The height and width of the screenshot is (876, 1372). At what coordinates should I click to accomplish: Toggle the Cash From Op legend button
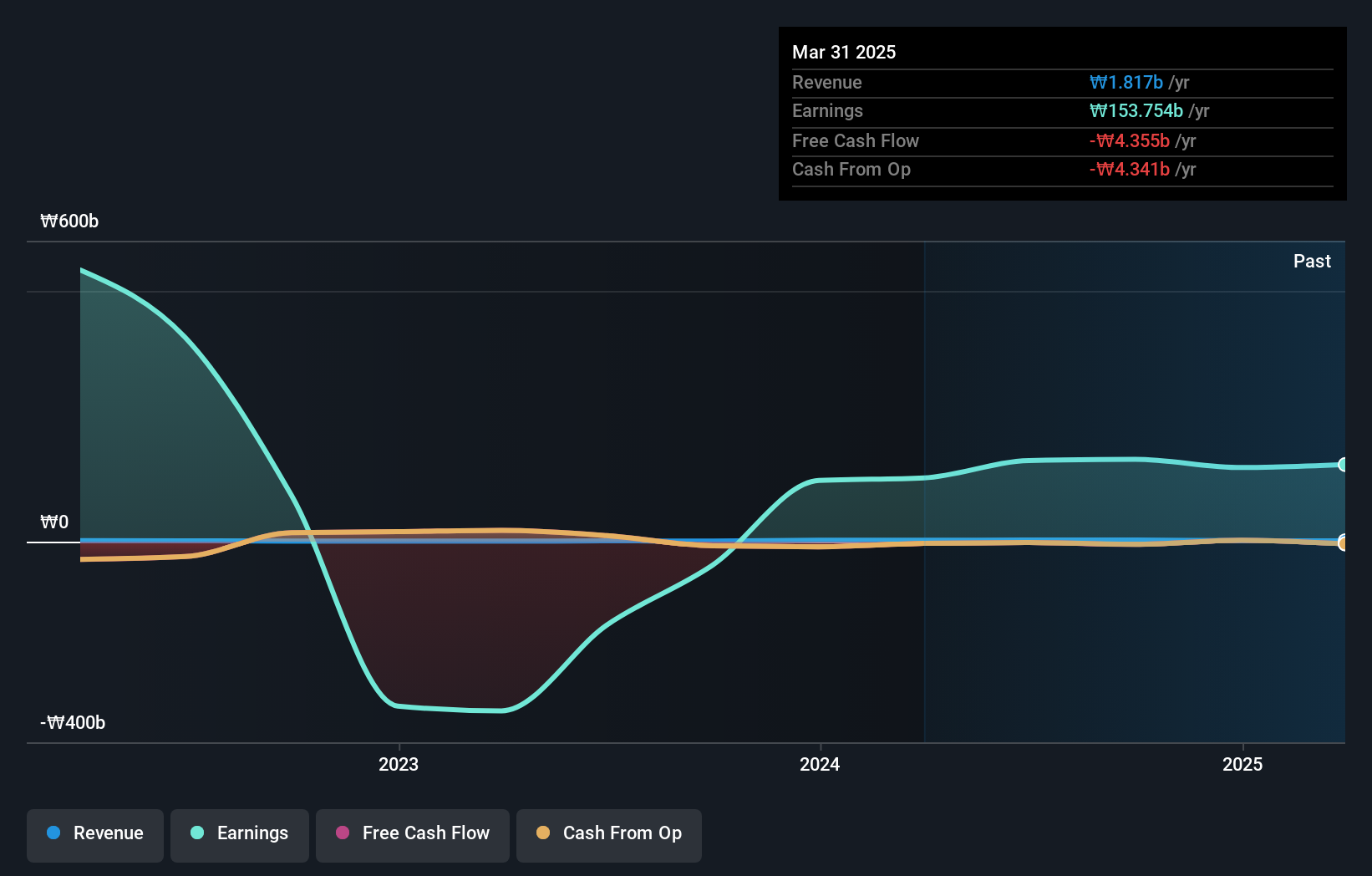pos(609,835)
